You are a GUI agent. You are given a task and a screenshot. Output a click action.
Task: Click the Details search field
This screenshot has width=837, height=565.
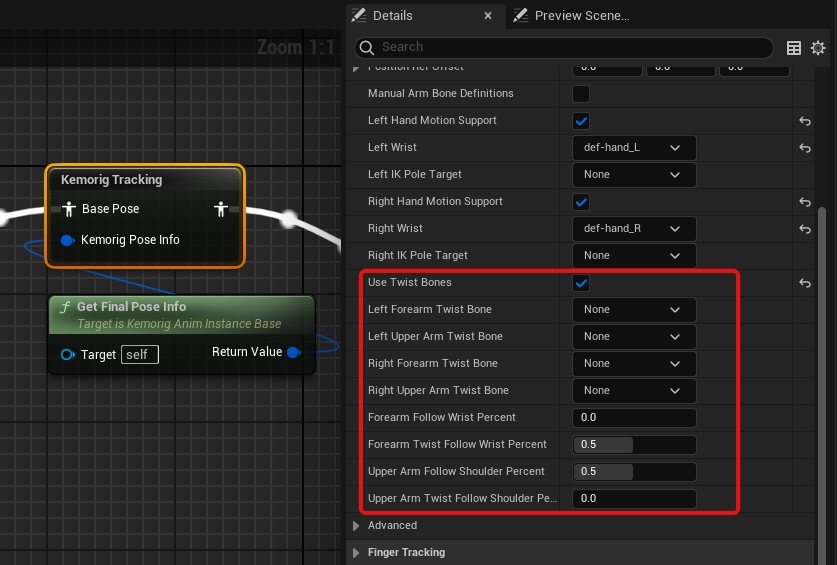(x=570, y=47)
